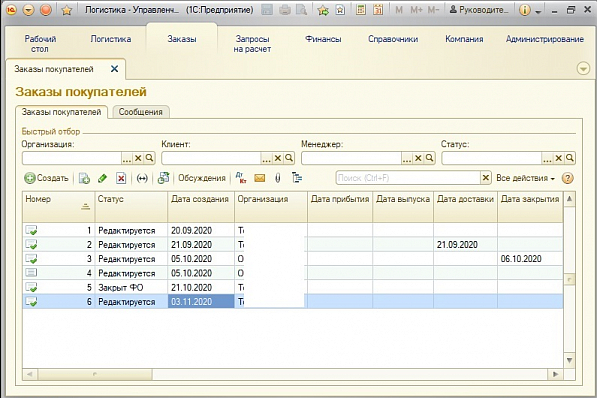Sort by the Номер column header
The width and height of the screenshot is (597, 398).
point(59,206)
